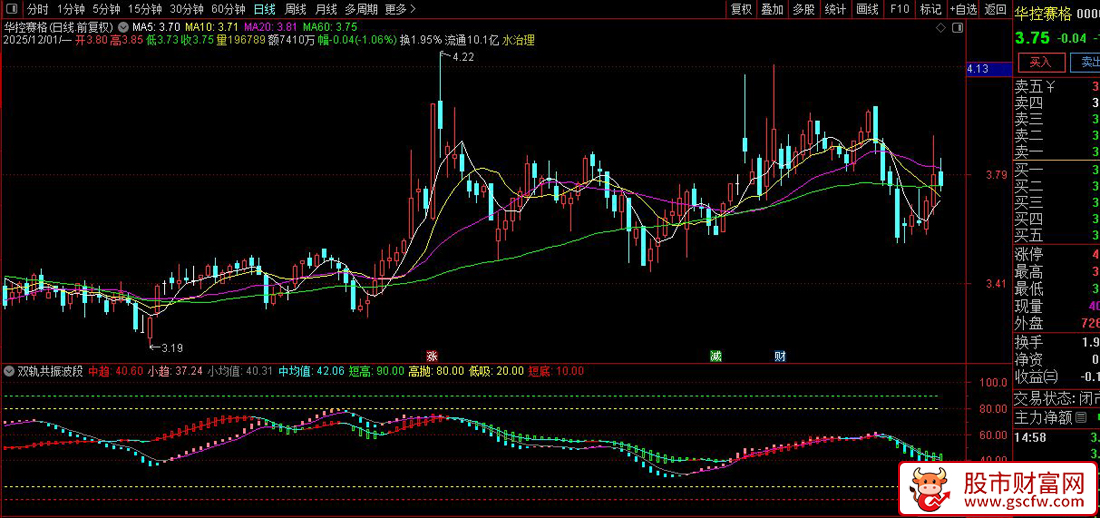Select the 1分钟 period tab
This screenshot has height=518, width=1100.
tap(71, 9)
